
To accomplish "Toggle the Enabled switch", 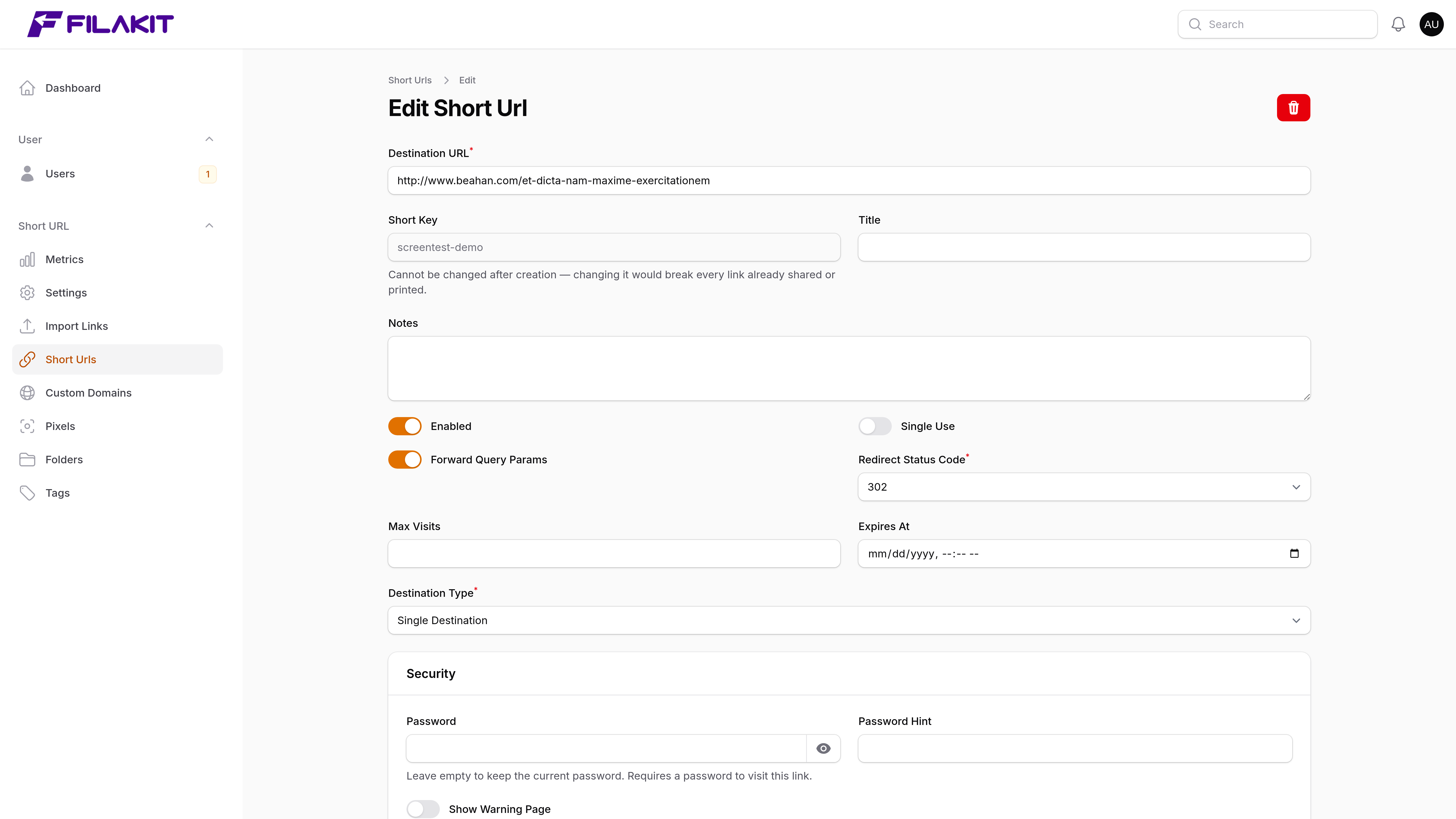I will click(405, 426).
